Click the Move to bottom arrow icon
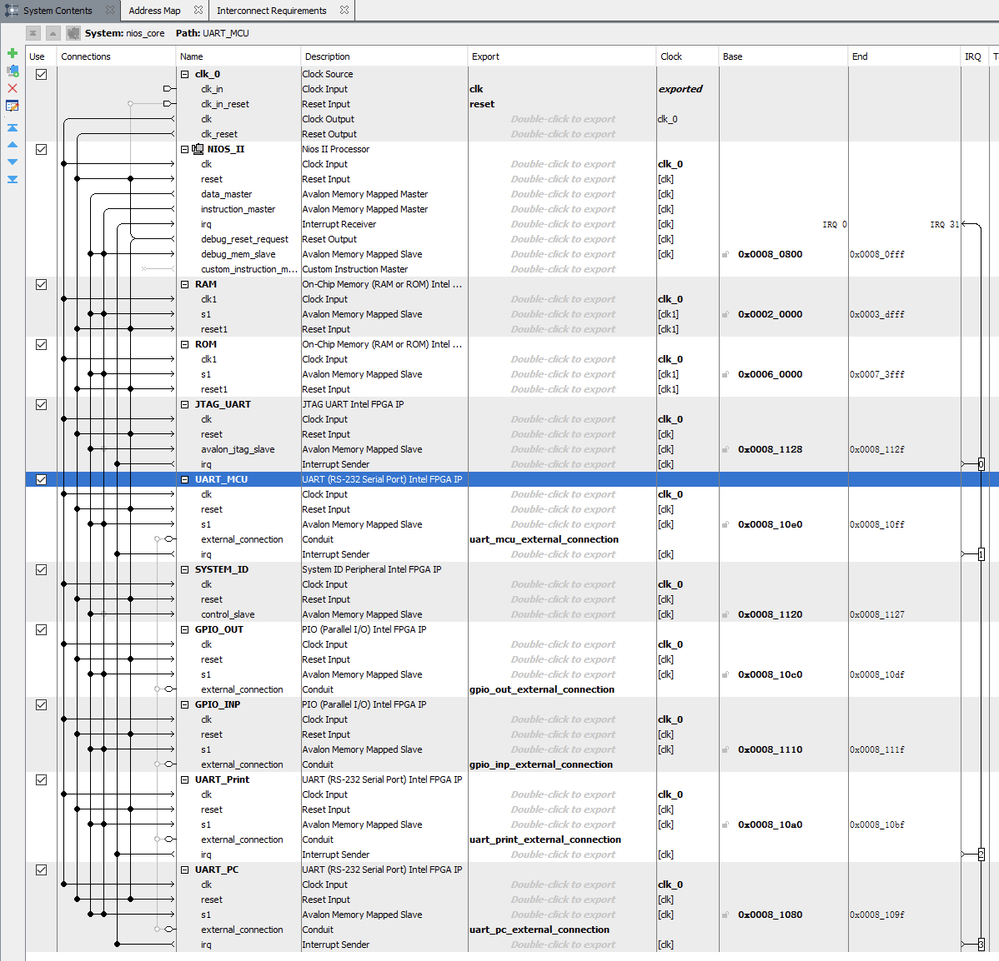The image size is (999, 961). click(12, 179)
